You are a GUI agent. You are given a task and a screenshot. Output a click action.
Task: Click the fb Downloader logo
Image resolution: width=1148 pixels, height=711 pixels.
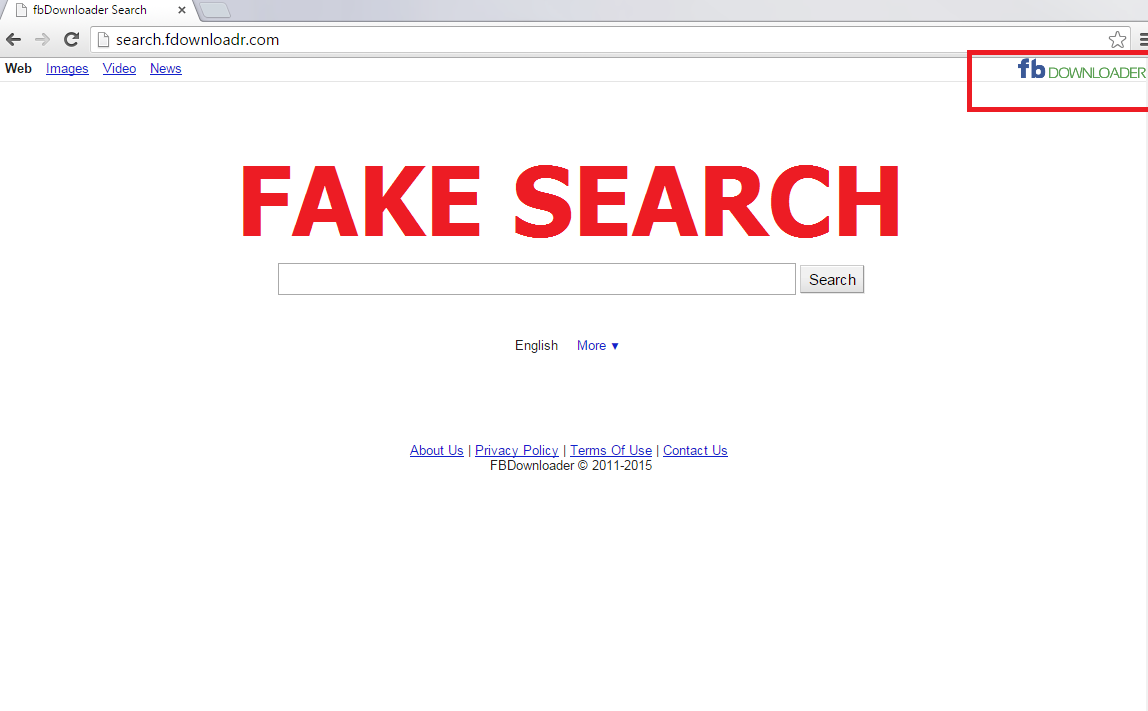click(1081, 70)
